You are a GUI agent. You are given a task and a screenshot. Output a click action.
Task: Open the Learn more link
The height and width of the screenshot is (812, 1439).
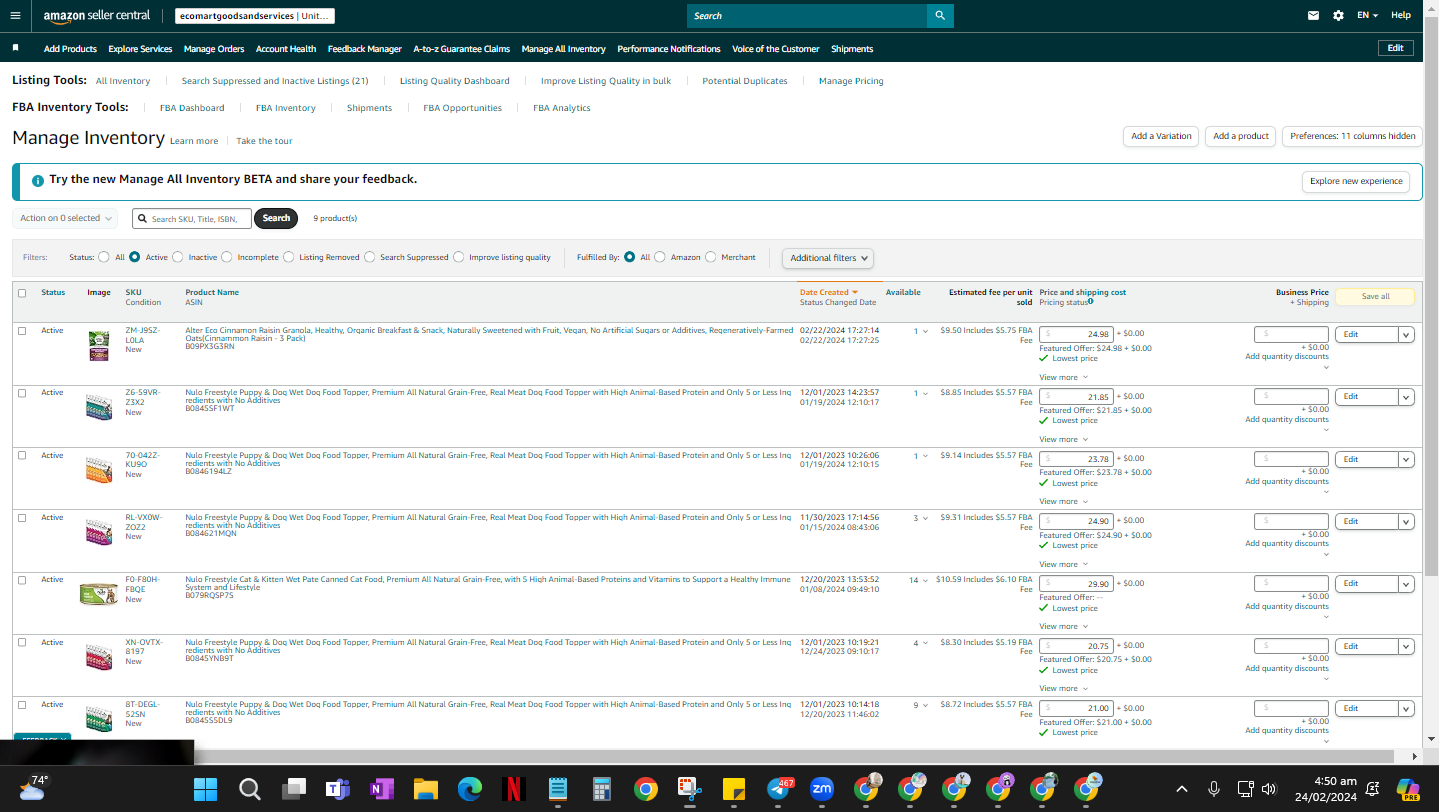pos(194,141)
